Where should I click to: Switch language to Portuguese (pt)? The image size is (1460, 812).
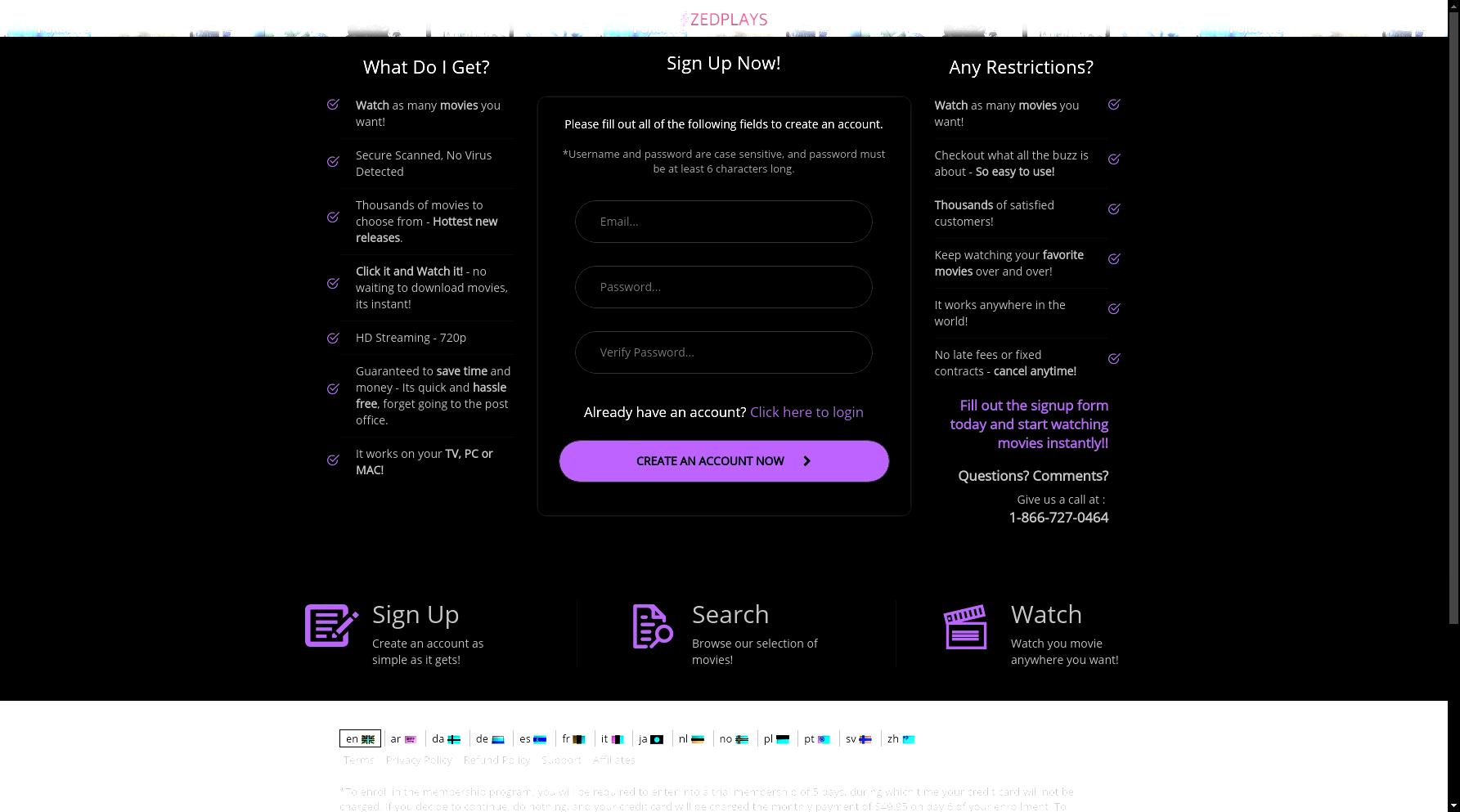pyautogui.click(x=816, y=739)
